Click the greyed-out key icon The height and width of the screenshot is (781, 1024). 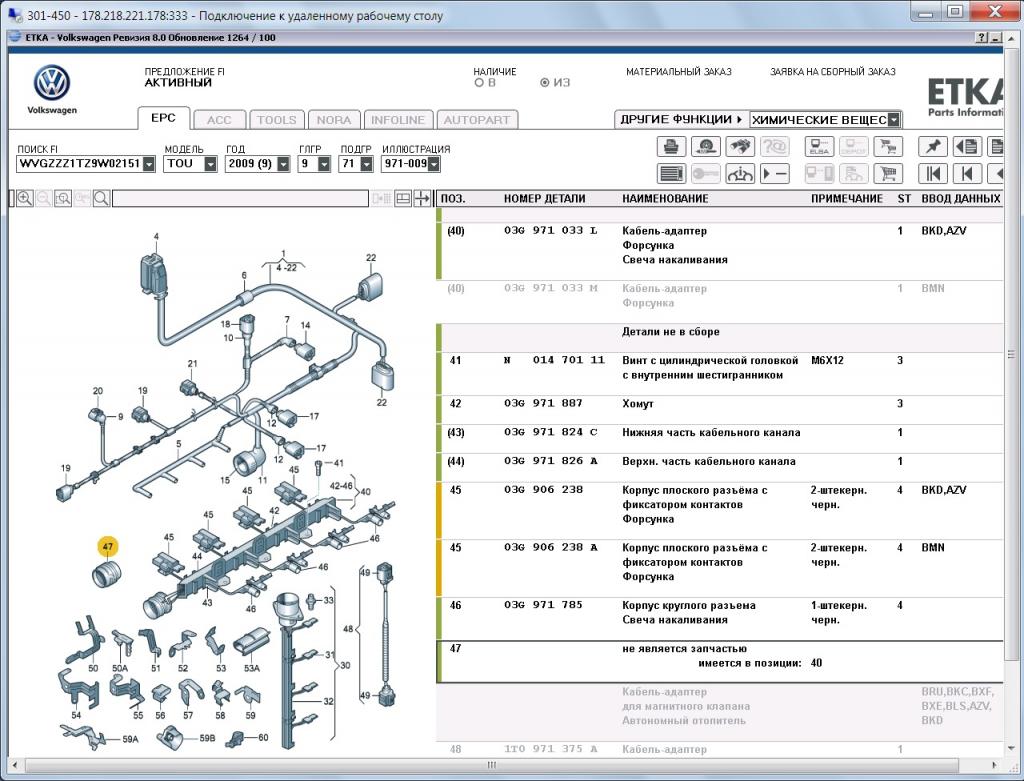tap(705, 174)
